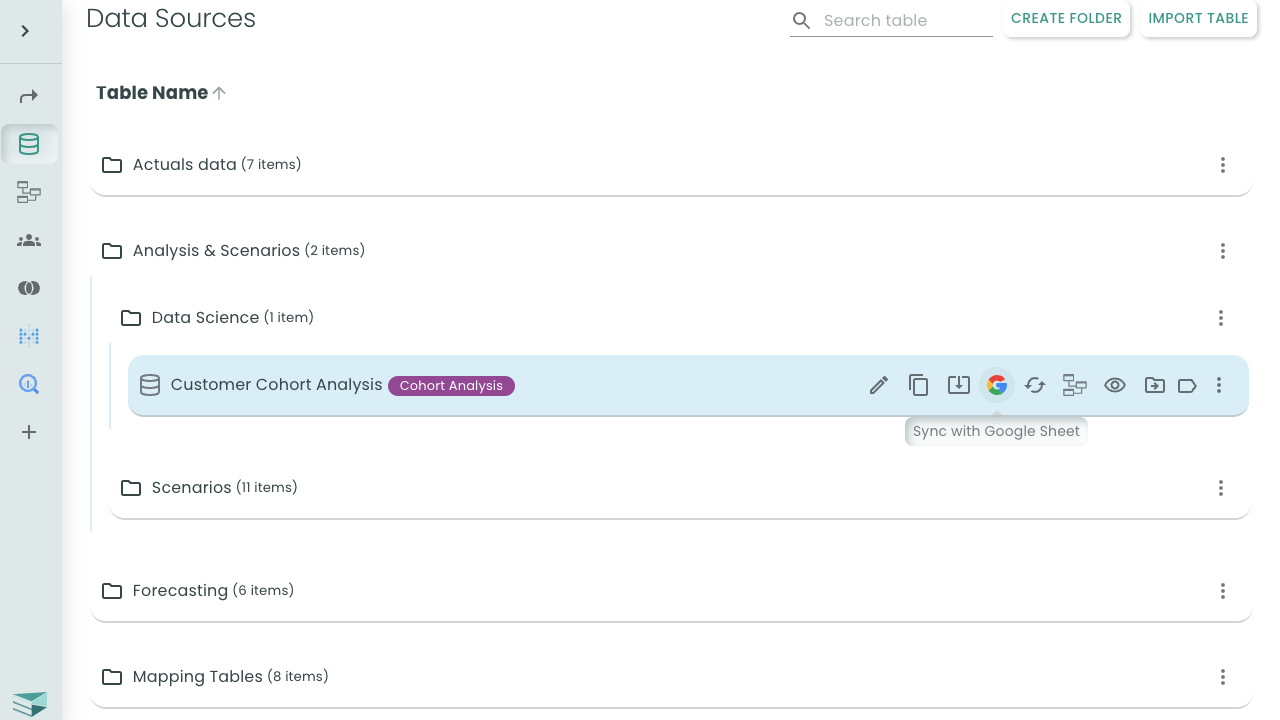1280x720 pixels.
Task: Click the label tag icon in row
Action: pos(1187,385)
